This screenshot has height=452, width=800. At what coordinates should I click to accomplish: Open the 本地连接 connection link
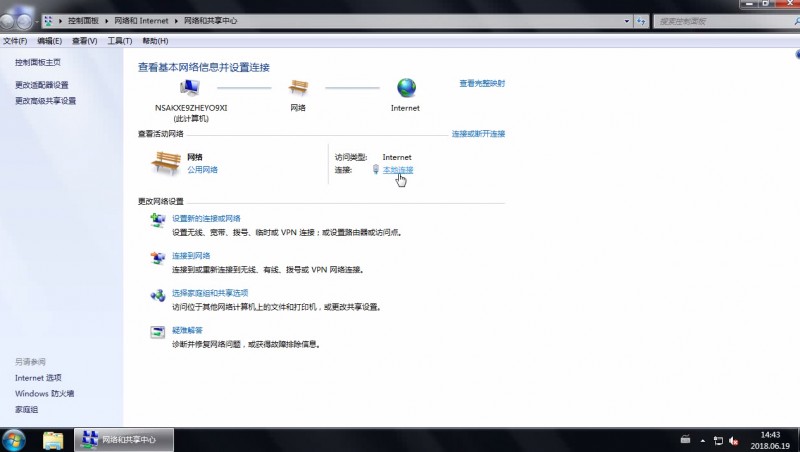[398, 170]
